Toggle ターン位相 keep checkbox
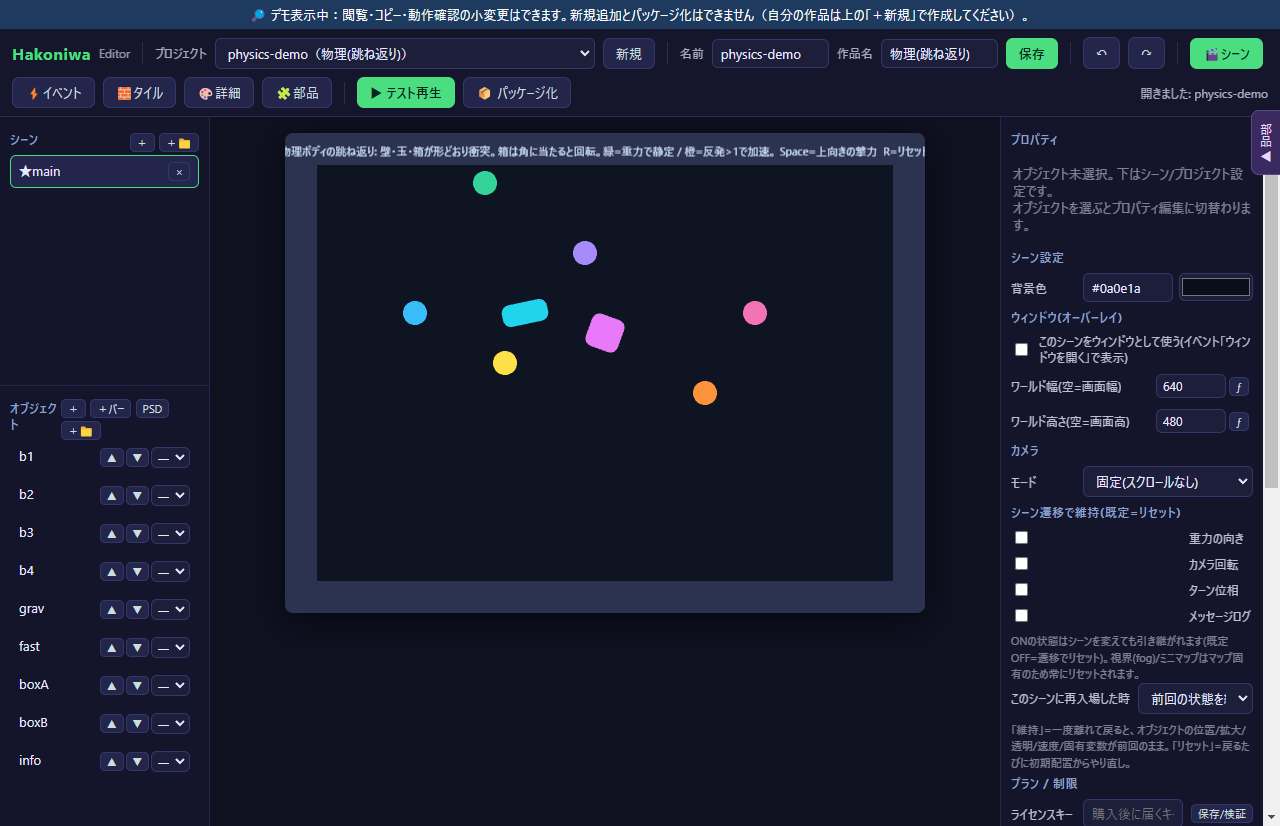Screen dimensions: 1280x826 (x=1021, y=590)
